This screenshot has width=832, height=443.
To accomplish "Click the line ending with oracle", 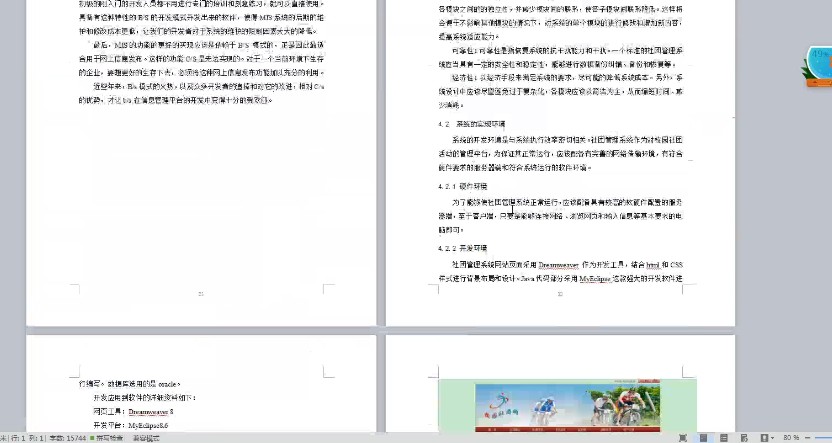I will click(x=129, y=384).
